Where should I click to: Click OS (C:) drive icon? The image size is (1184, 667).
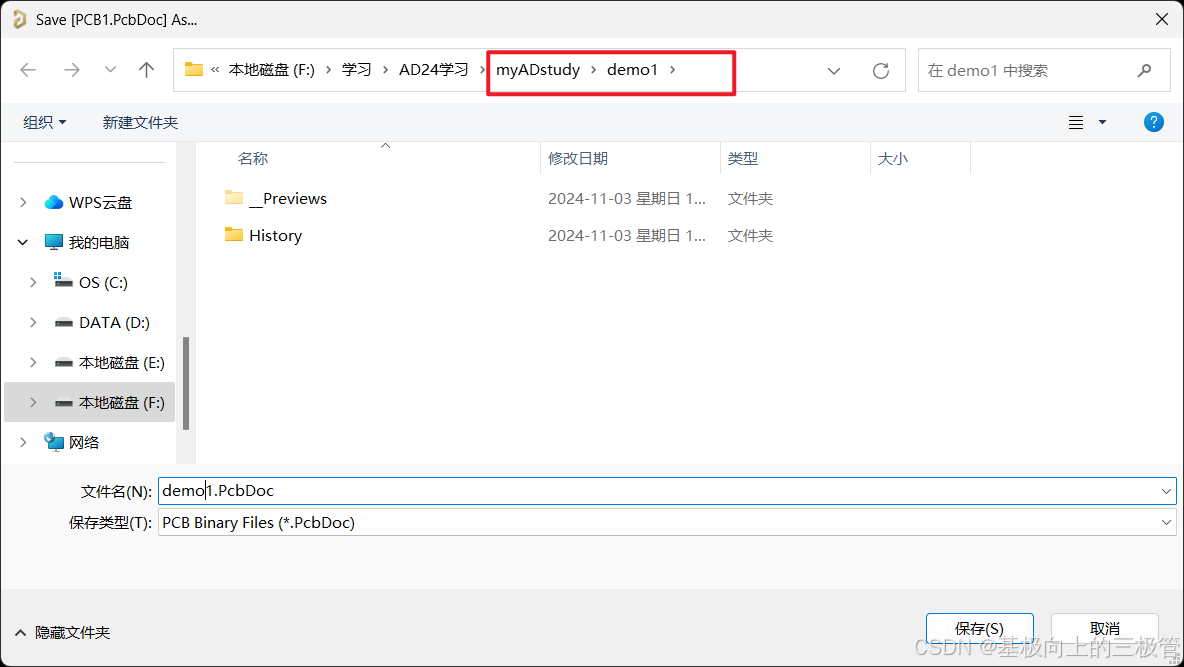63,281
